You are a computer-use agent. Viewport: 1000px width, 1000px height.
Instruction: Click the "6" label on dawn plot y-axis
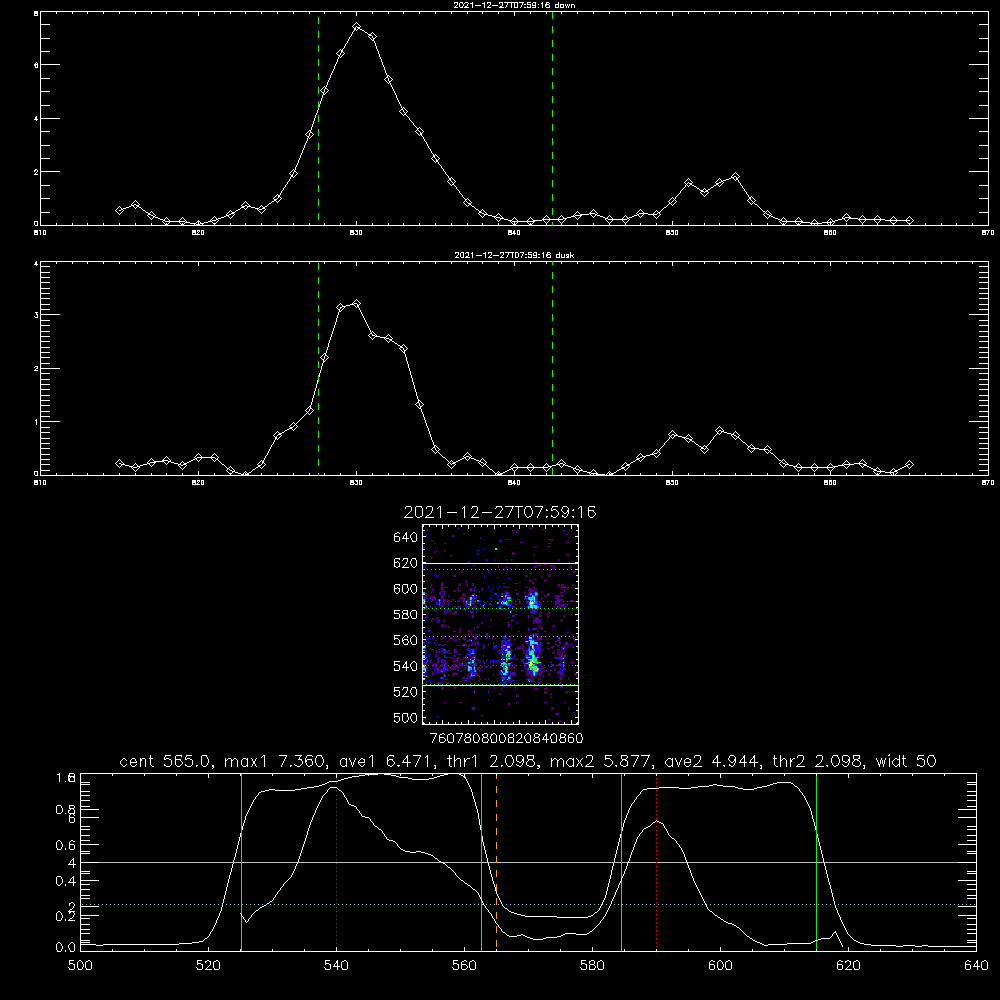click(36, 66)
